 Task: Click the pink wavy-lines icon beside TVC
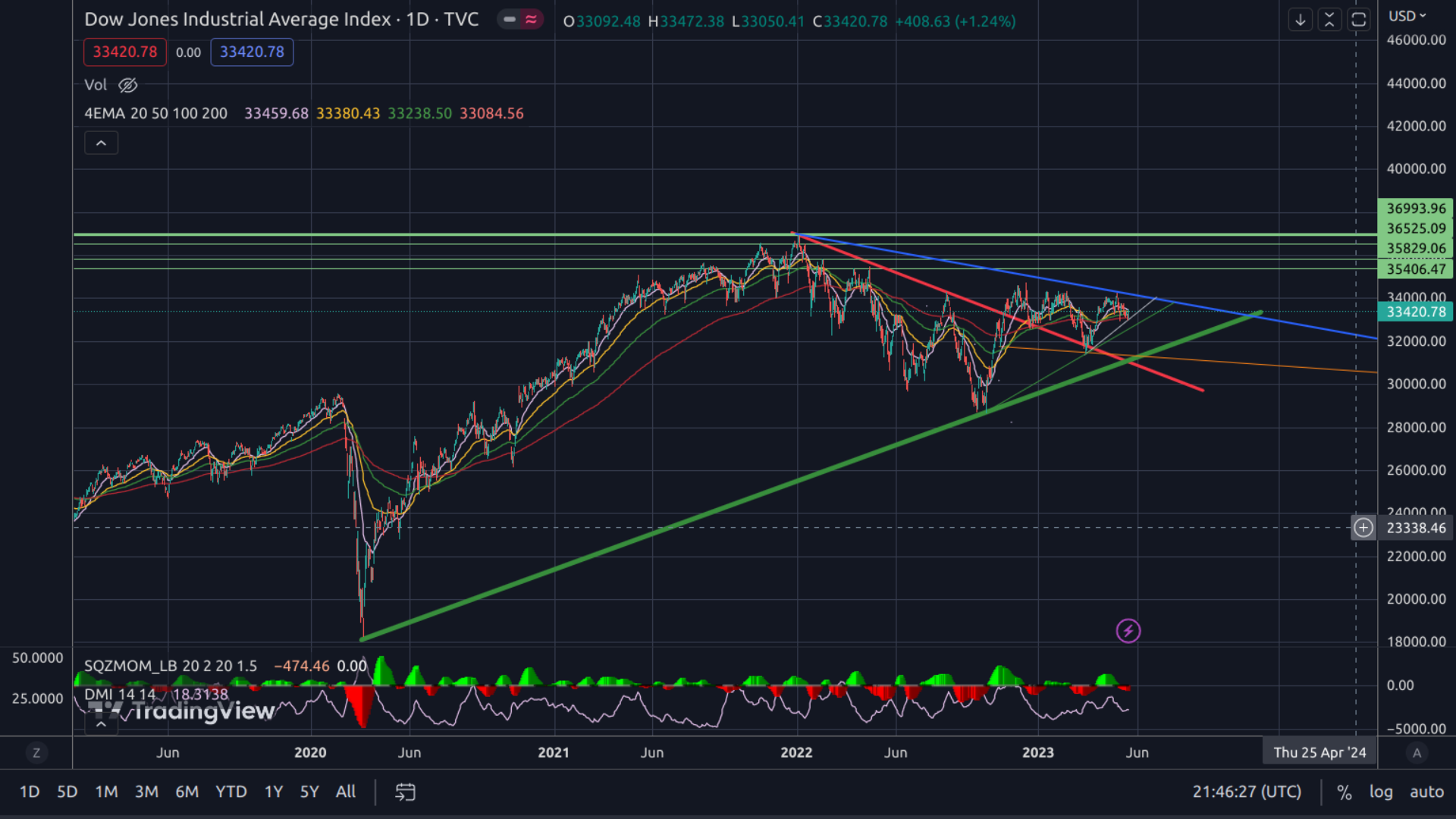(532, 20)
